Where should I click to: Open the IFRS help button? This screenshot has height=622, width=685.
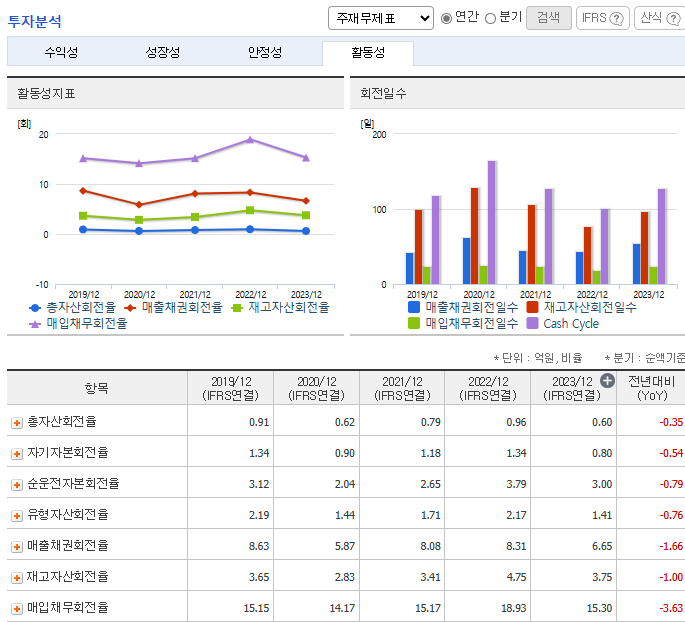[x=602, y=18]
